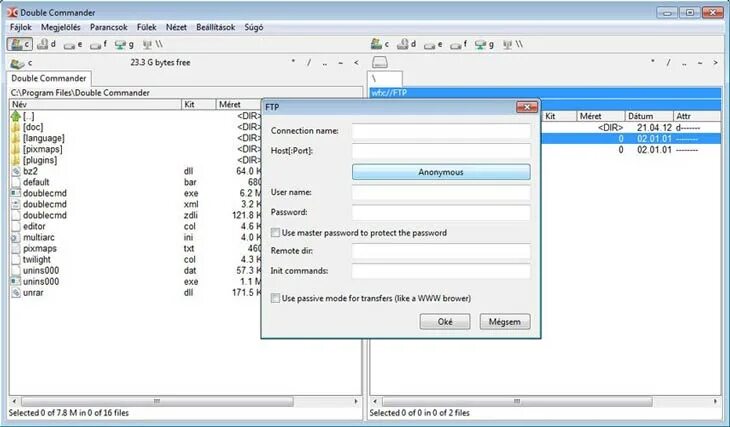Confirm FTP dialog with Oké

pos(445,322)
